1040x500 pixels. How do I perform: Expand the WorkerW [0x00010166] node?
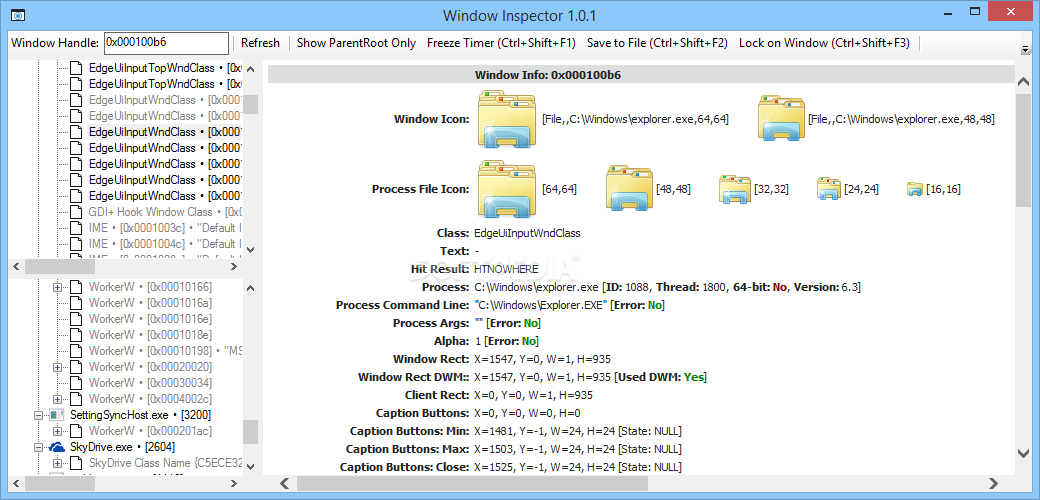[x=57, y=287]
